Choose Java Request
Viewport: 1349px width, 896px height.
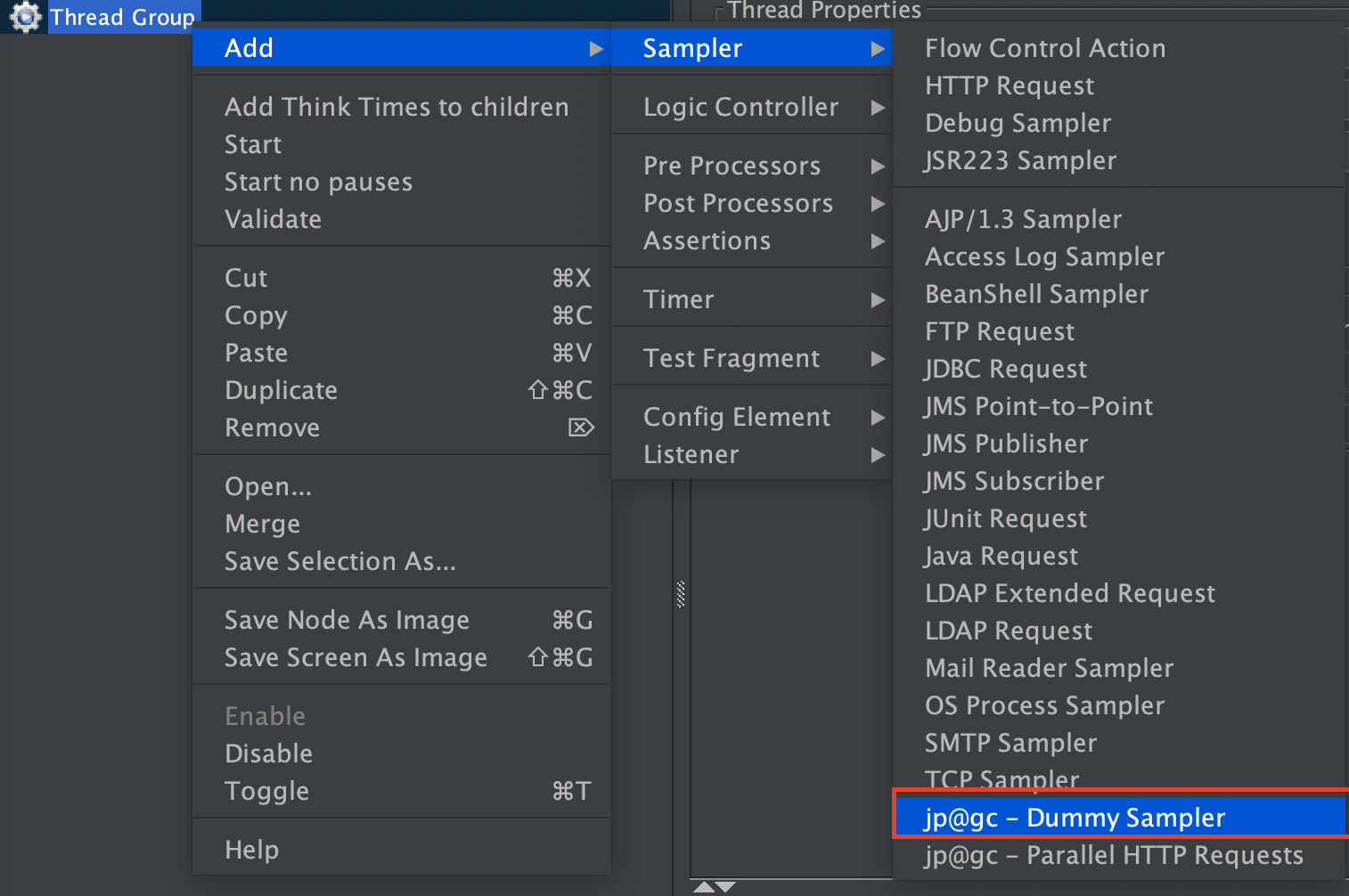tap(1121, 556)
